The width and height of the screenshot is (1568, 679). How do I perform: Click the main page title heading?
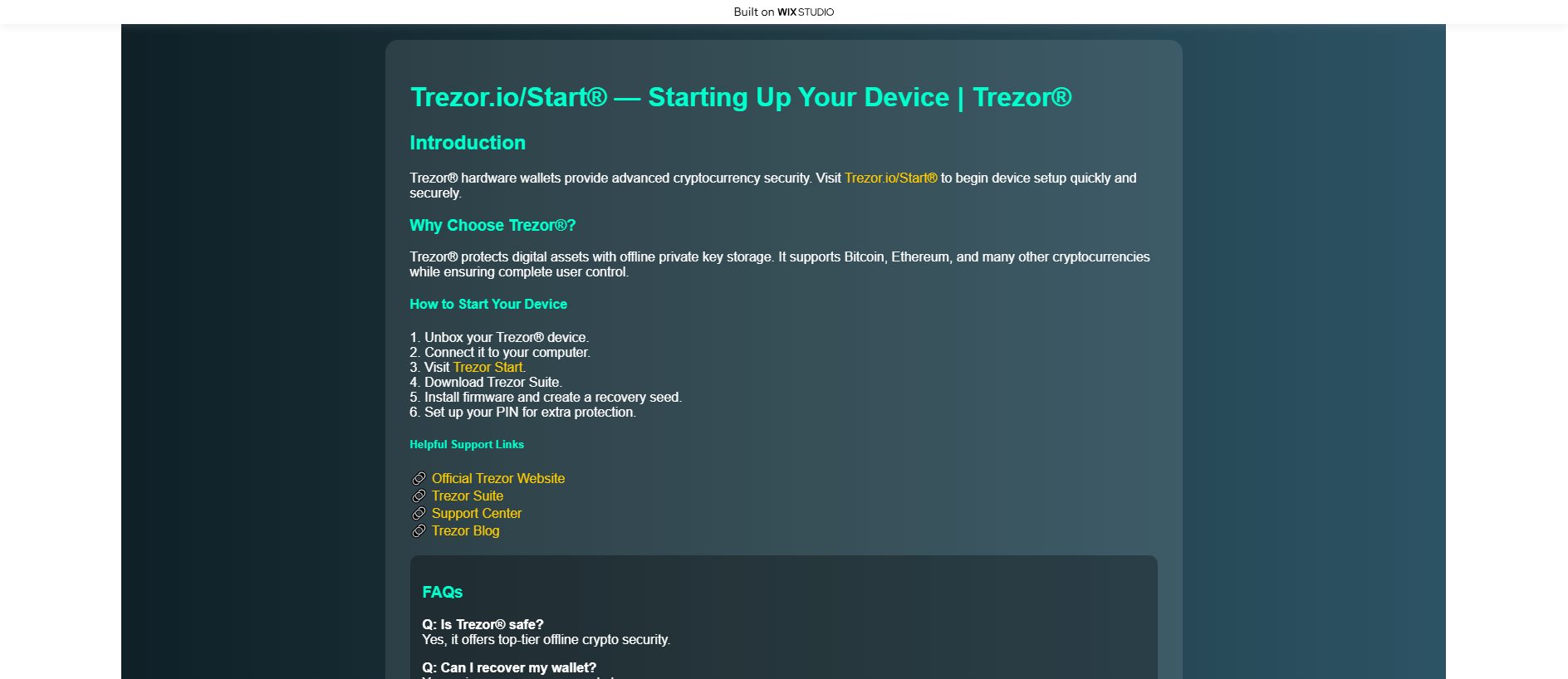click(741, 97)
